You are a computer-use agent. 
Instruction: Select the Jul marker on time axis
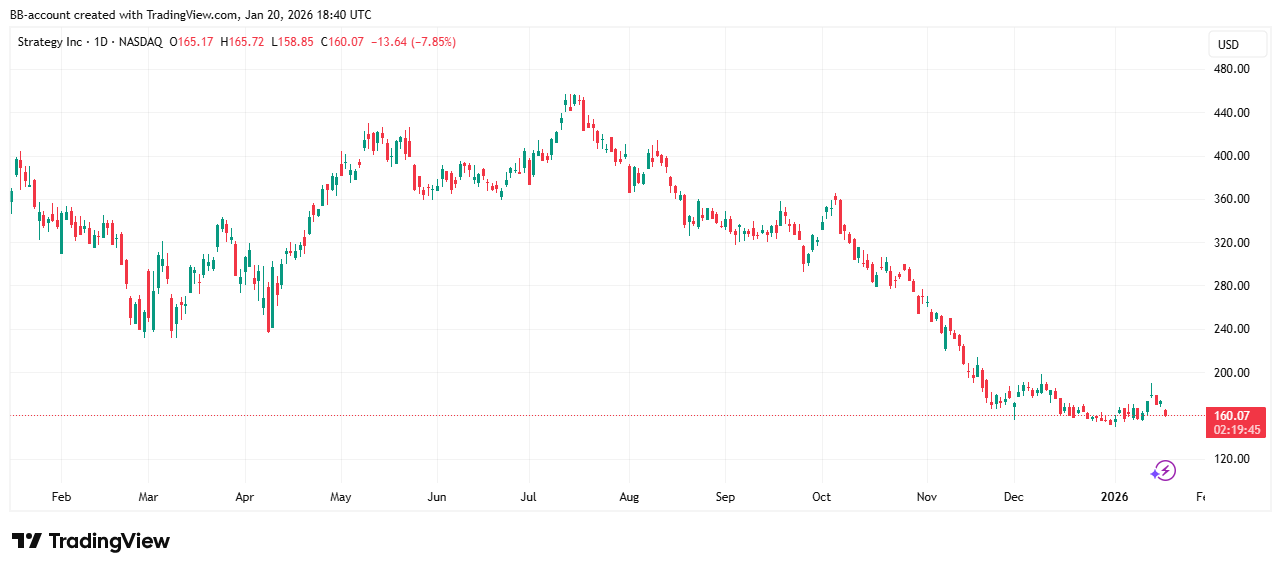[x=532, y=496]
